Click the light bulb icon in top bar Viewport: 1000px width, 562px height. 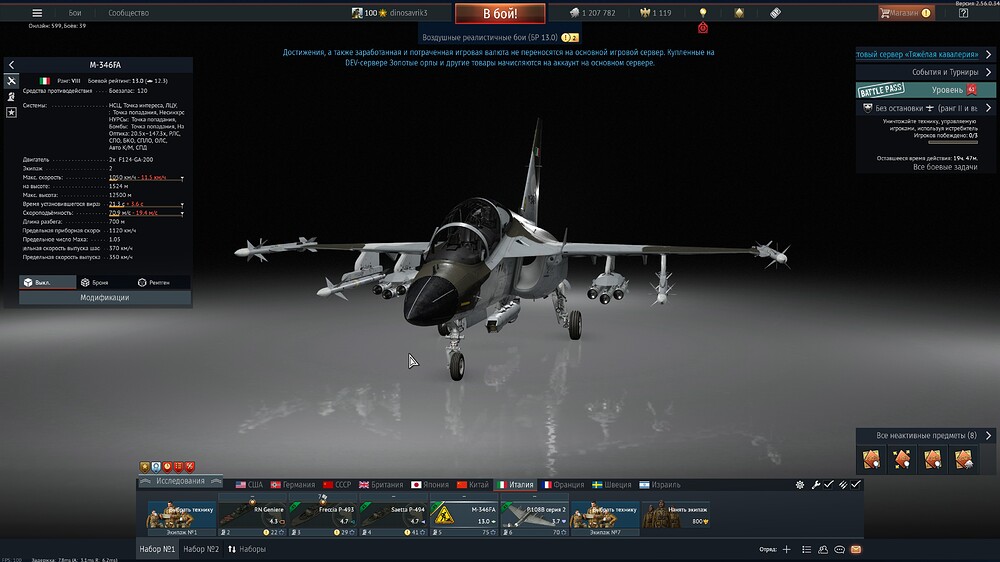coord(703,13)
